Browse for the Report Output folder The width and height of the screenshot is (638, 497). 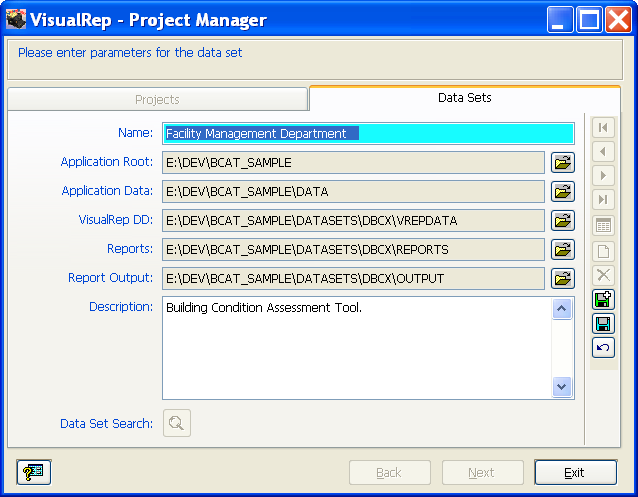(x=562, y=278)
